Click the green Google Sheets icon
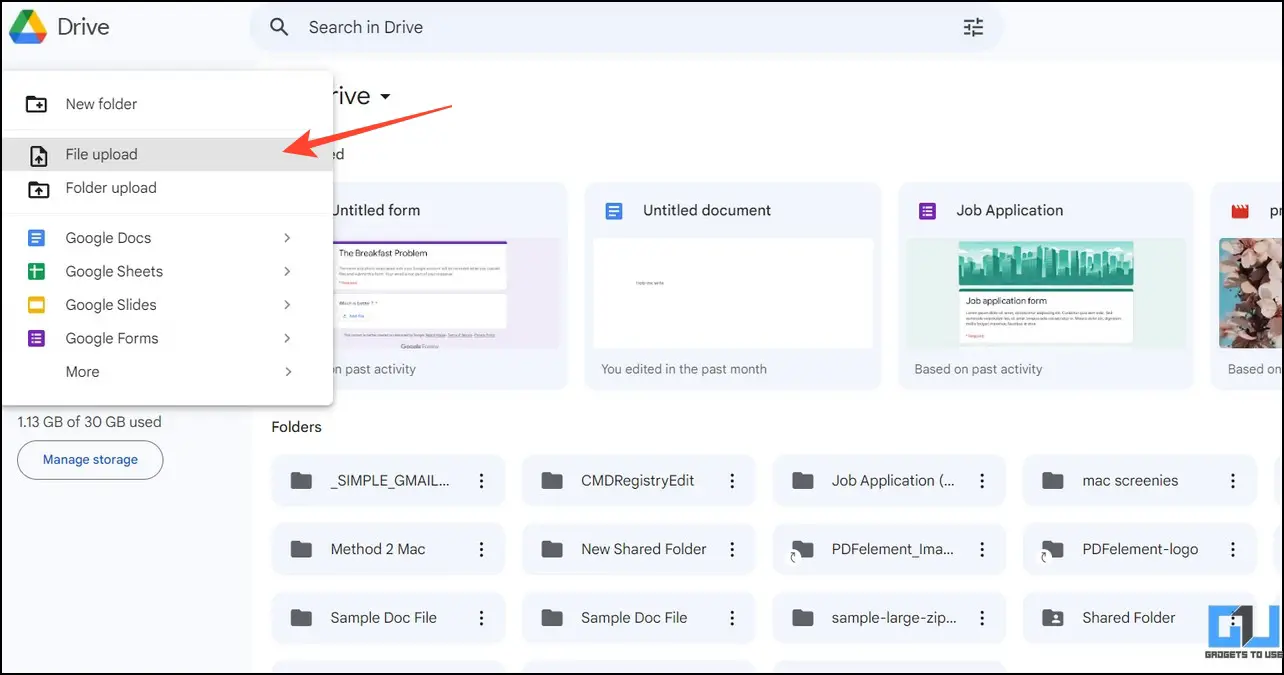 pyautogui.click(x=37, y=271)
